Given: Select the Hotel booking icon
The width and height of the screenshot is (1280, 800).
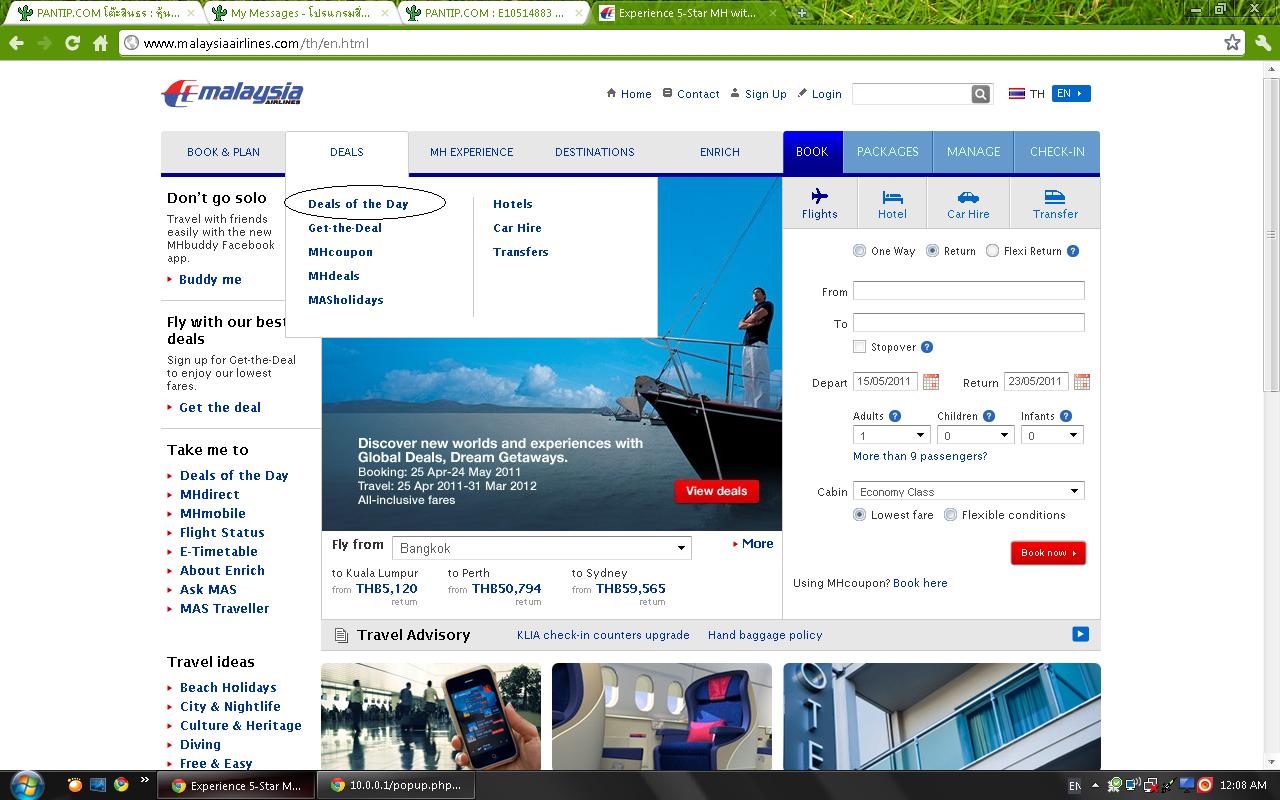Looking at the screenshot, I should 892,203.
